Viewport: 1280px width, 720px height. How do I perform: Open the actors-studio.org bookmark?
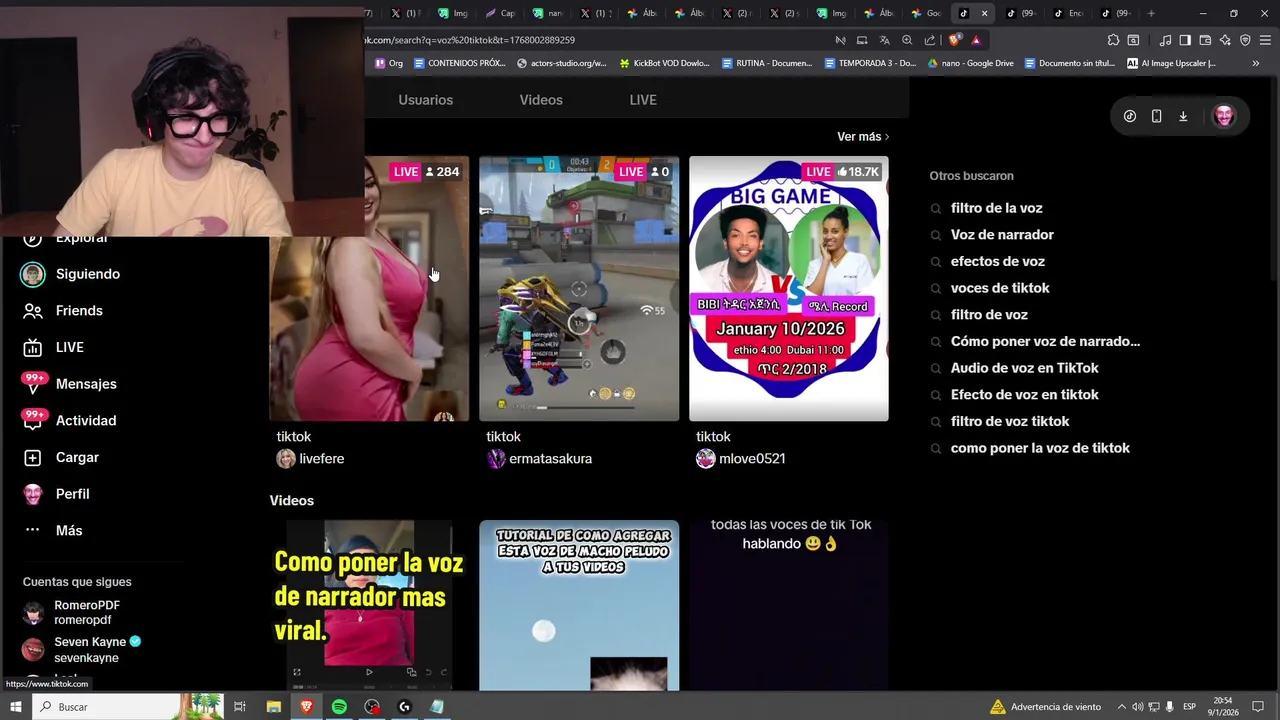(562, 63)
